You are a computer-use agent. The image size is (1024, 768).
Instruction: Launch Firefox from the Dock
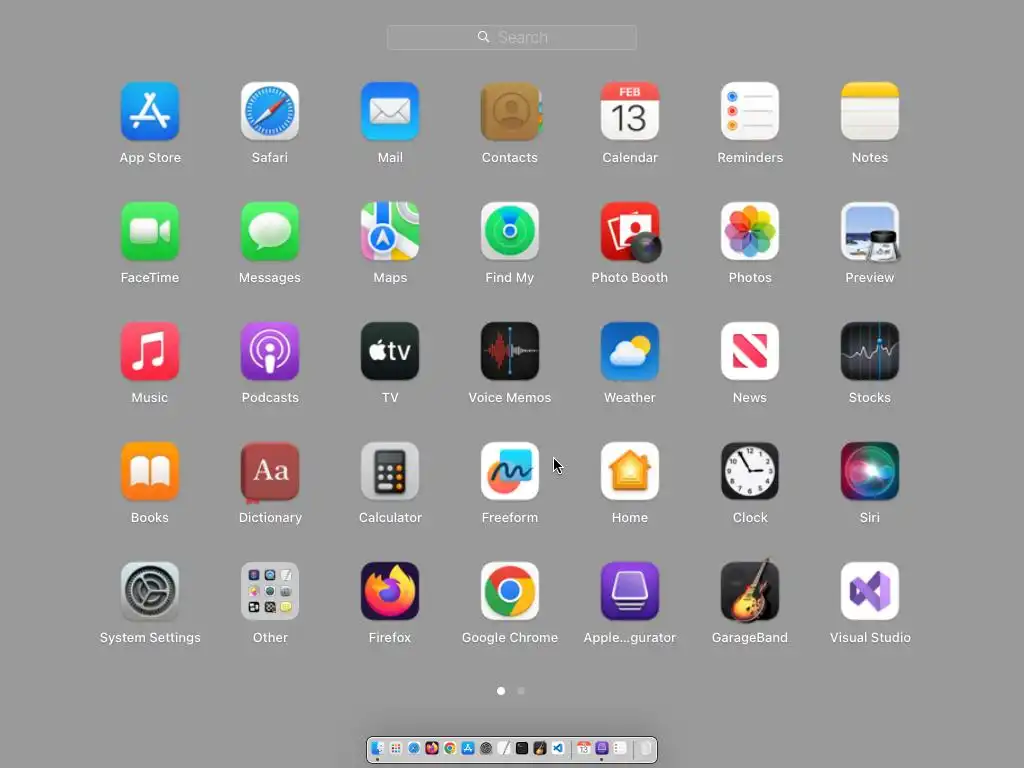[x=432, y=748]
